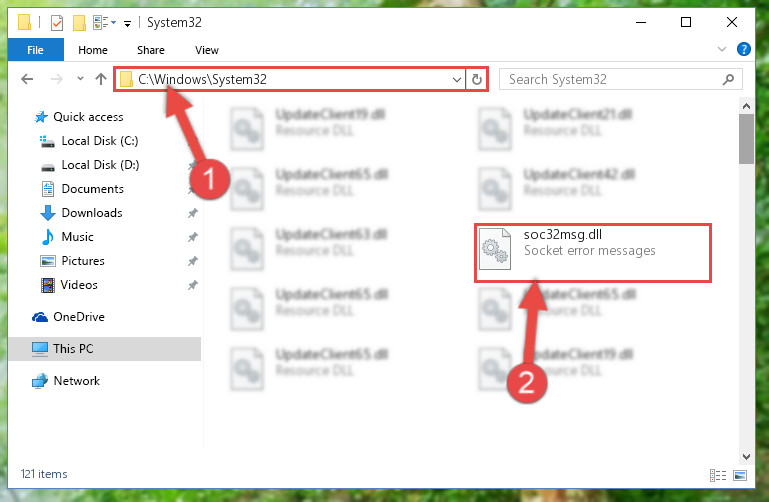The image size is (769, 502).
Task: Refresh the System32 folder view
Action: point(476,79)
